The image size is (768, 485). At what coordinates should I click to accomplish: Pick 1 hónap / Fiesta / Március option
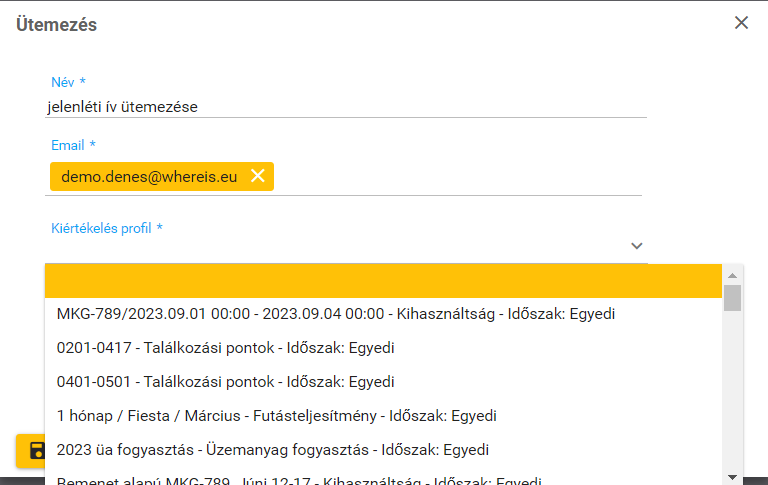[276, 416]
